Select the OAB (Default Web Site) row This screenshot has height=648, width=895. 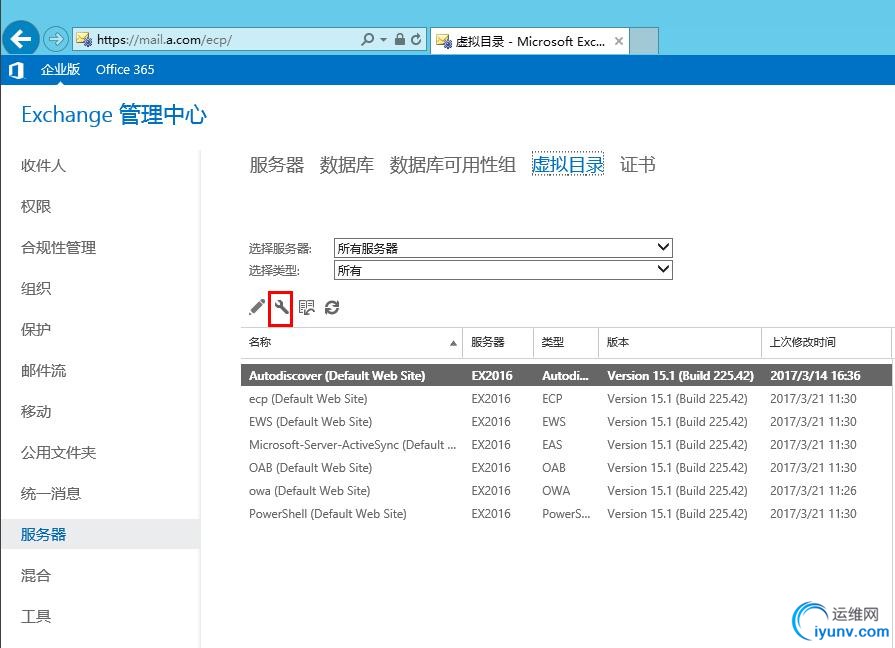point(566,468)
